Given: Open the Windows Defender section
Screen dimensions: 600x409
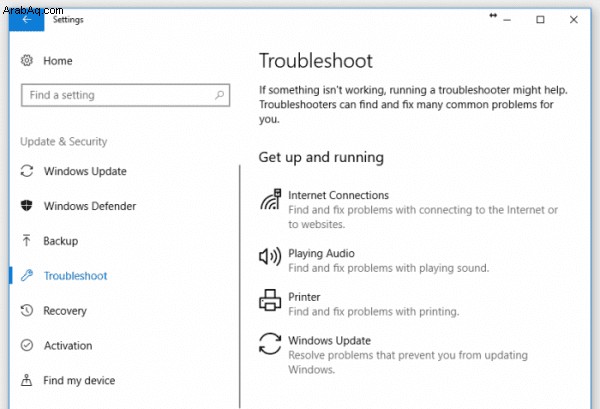Looking at the screenshot, I should (x=90, y=206).
